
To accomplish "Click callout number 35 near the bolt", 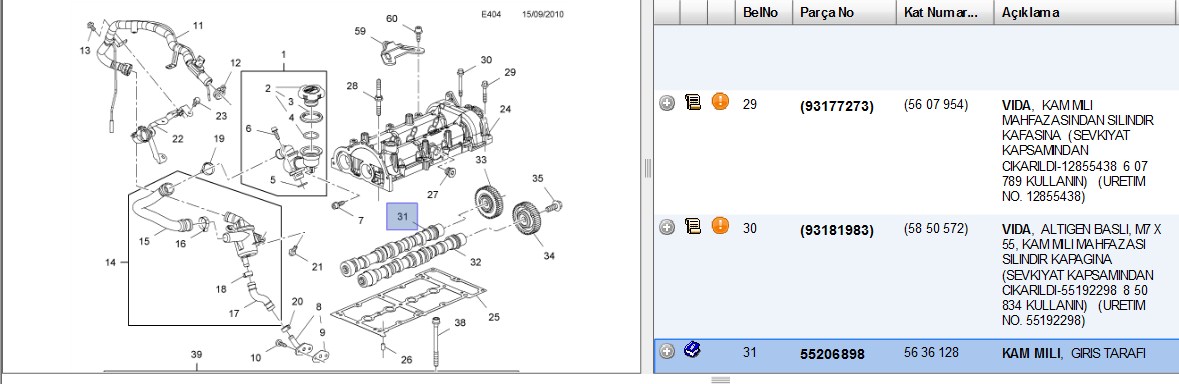I will [538, 178].
